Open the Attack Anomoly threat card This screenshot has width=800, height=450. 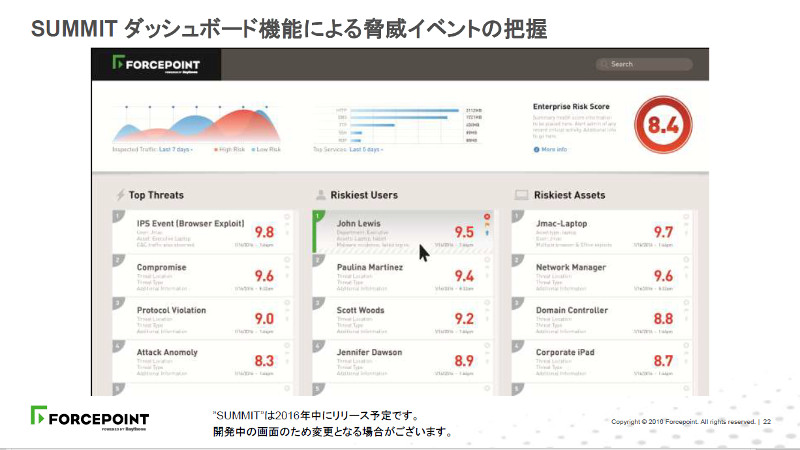tap(203, 361)
